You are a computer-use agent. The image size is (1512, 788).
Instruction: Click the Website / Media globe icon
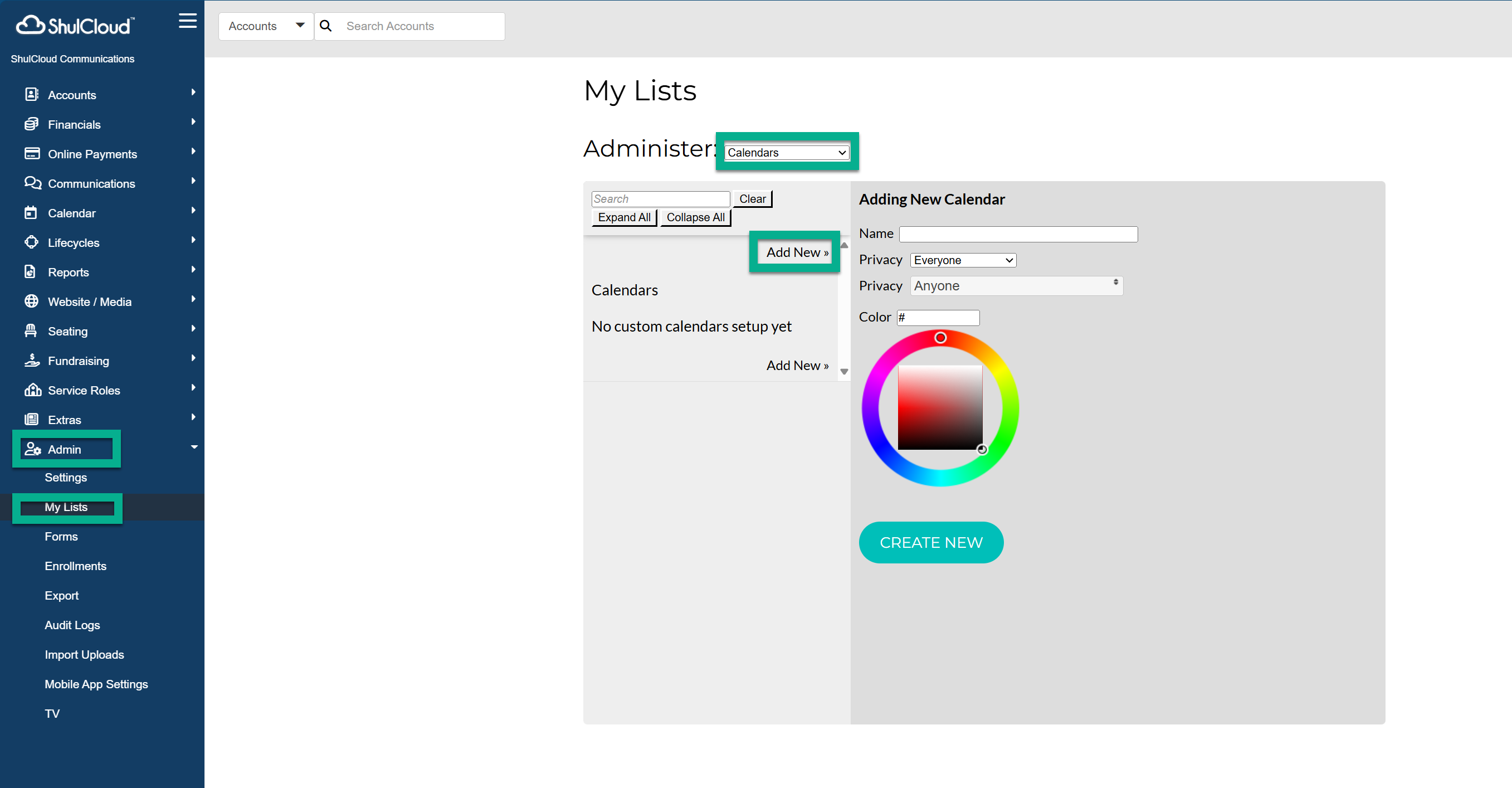tap(32, 301)
